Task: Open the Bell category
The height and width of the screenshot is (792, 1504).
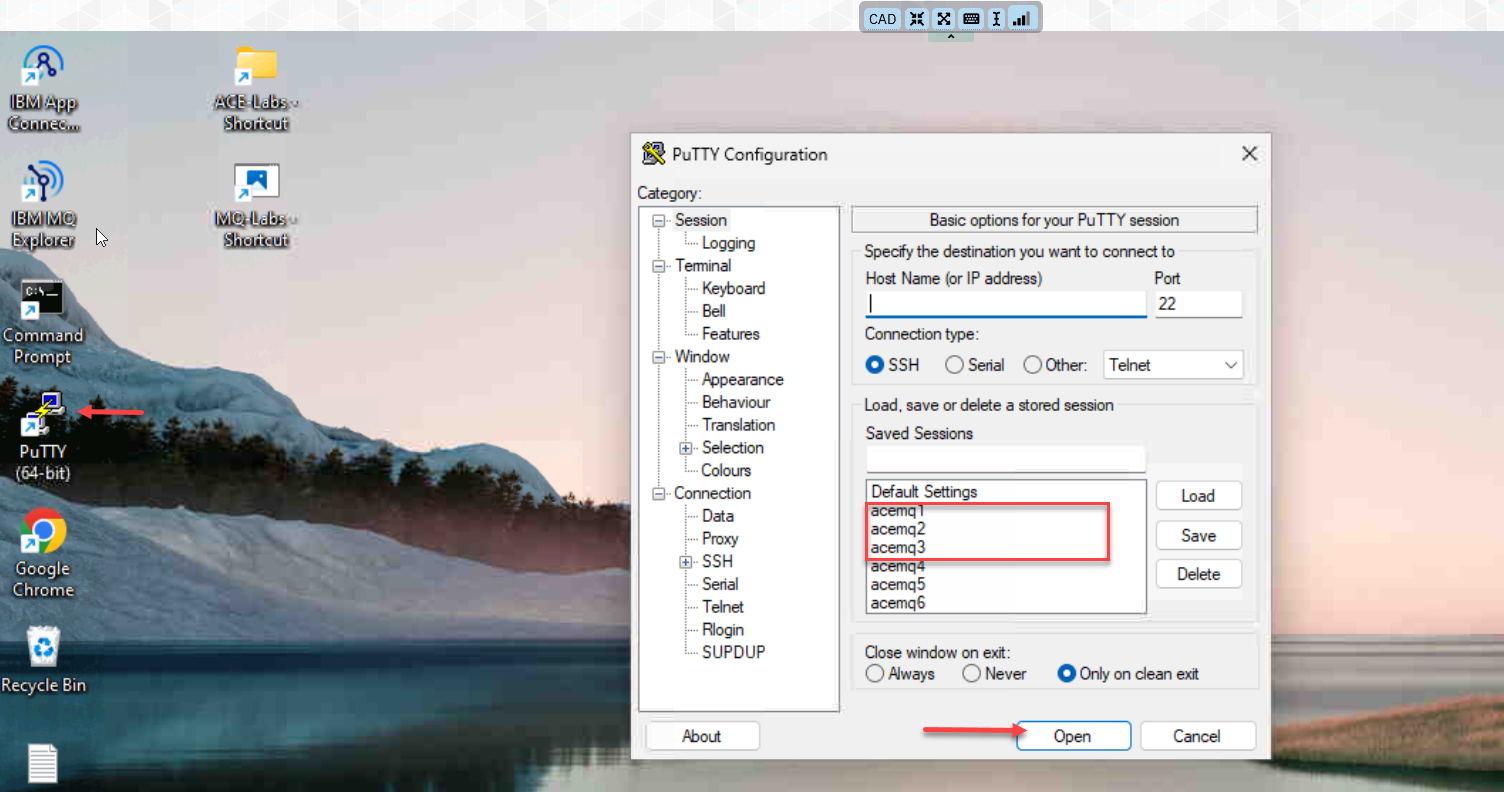Action: pos(714,311)
